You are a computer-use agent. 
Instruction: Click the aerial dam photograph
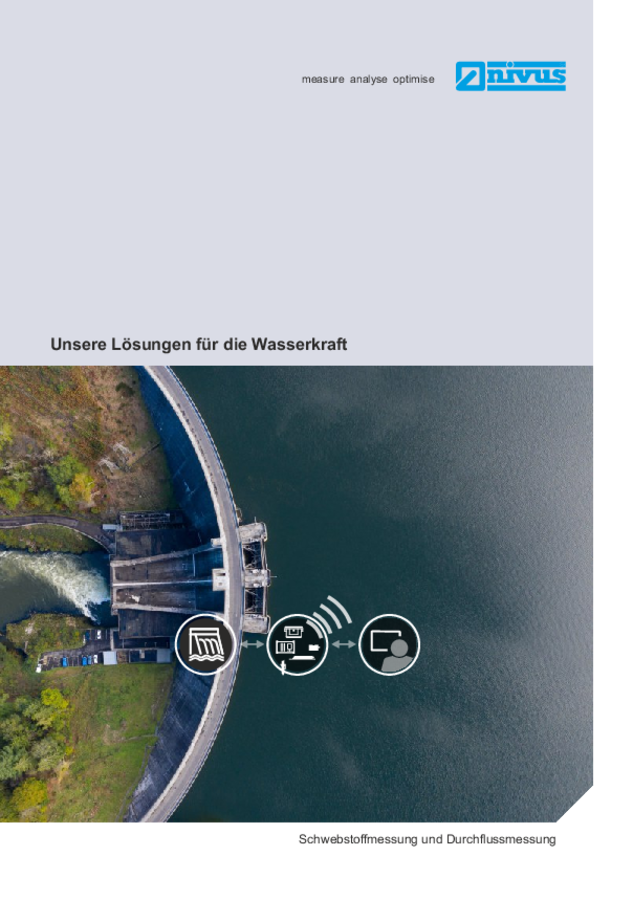click(x=296, y=594)
